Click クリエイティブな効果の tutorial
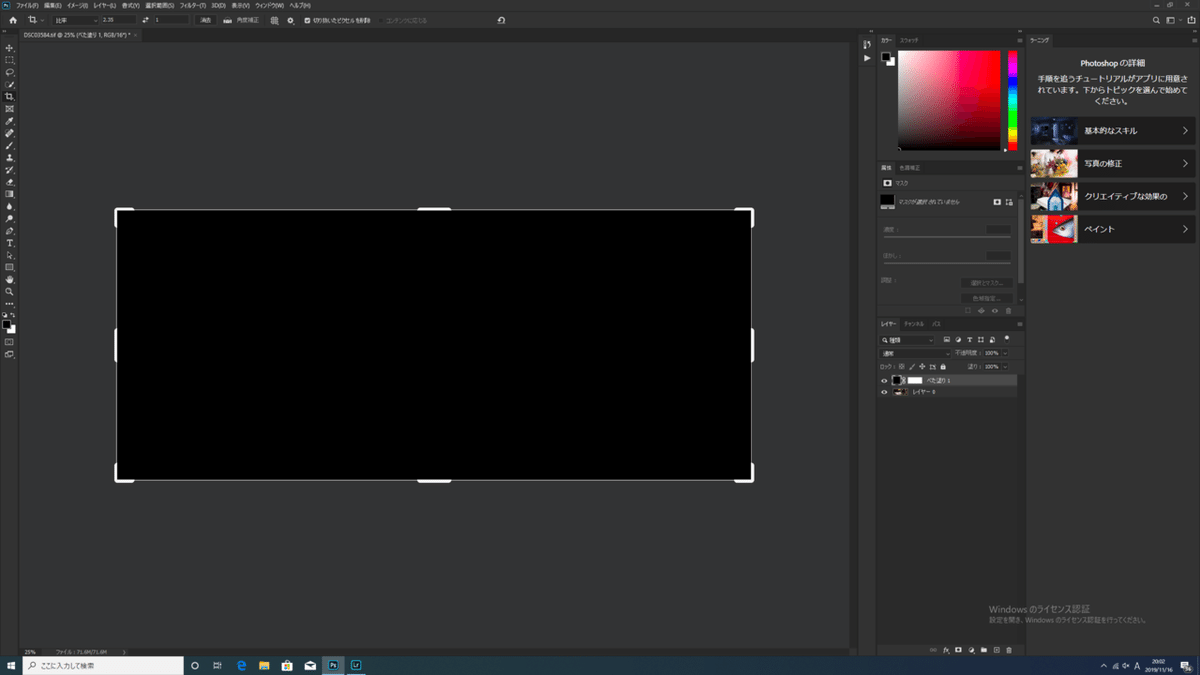The width and height of the screenshot is (1200, 675). point(1113,196)
